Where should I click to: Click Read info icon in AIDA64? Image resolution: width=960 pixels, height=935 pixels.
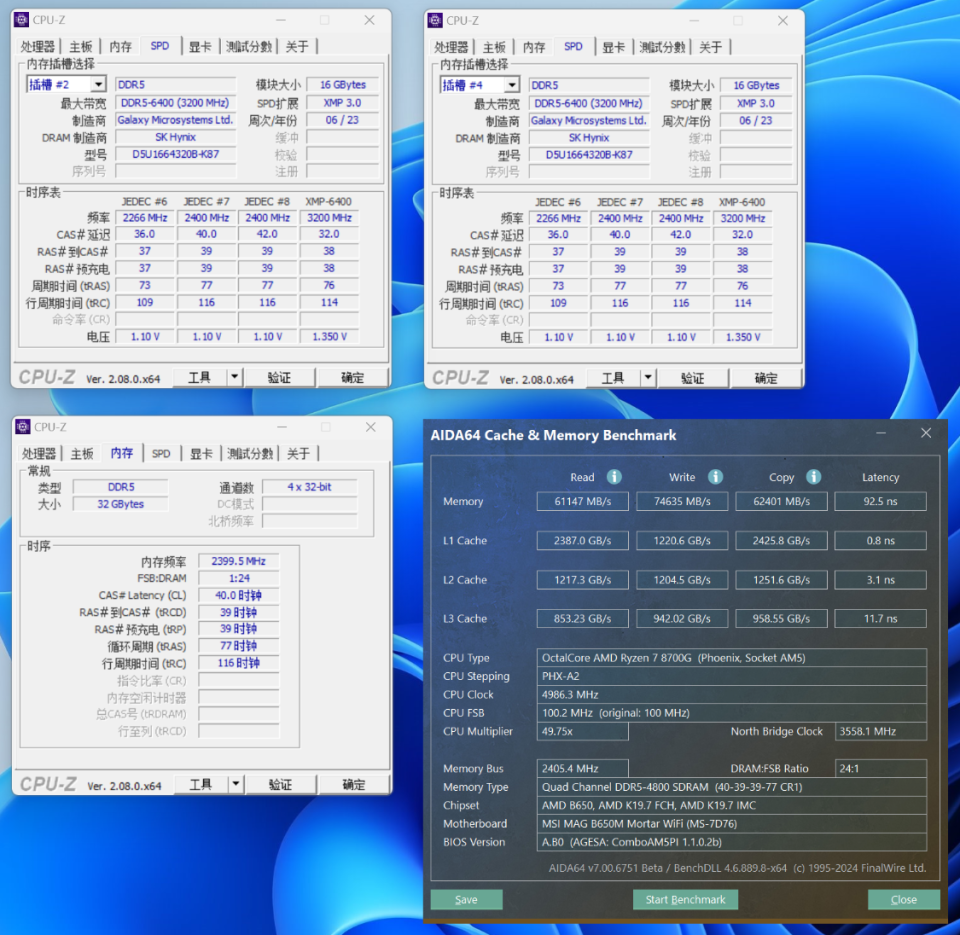coord(614,477)
